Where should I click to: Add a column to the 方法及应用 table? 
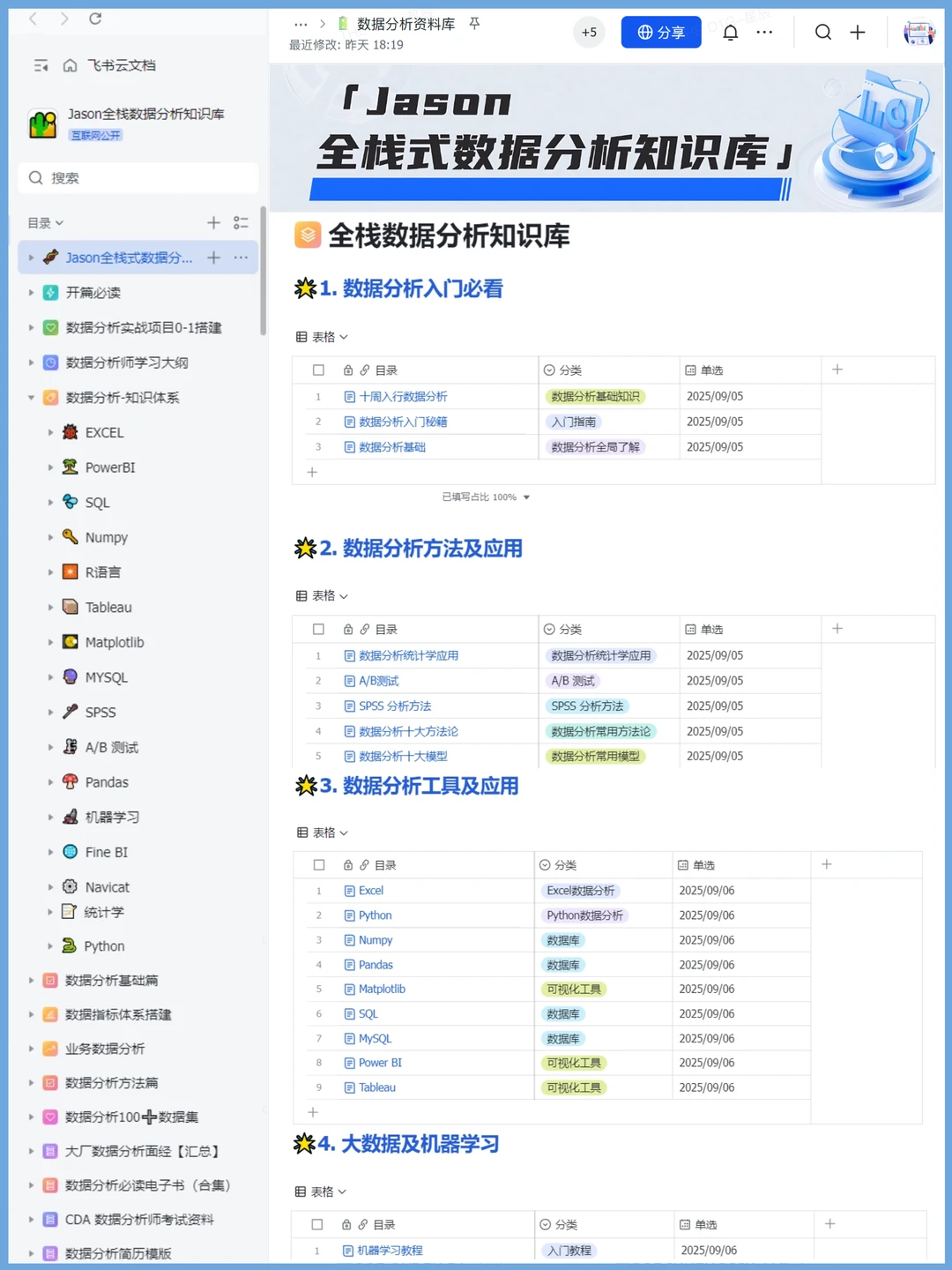click(837, 629)
